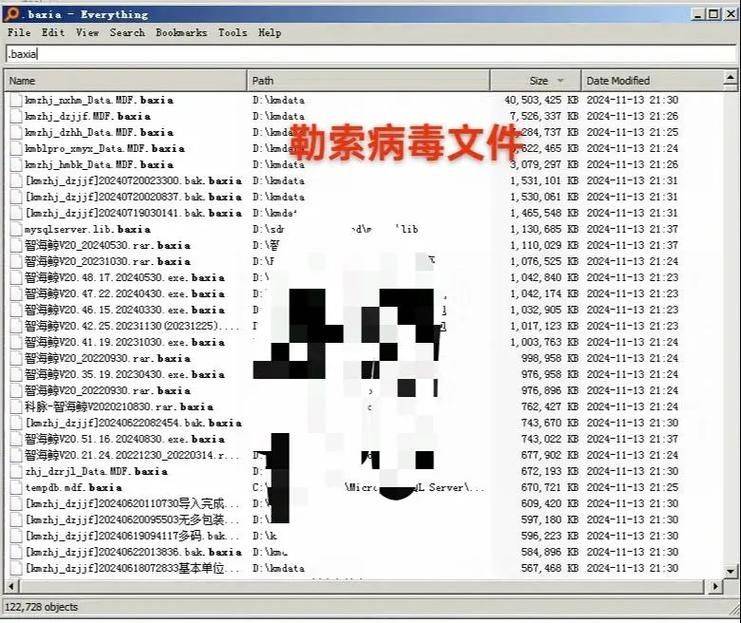Select file 智海鲸V20.42.25.20231130(20231225)
Image resolution: width=741 pixels, height=623 pixels.
pyautogui.click(x=132, y=326)
